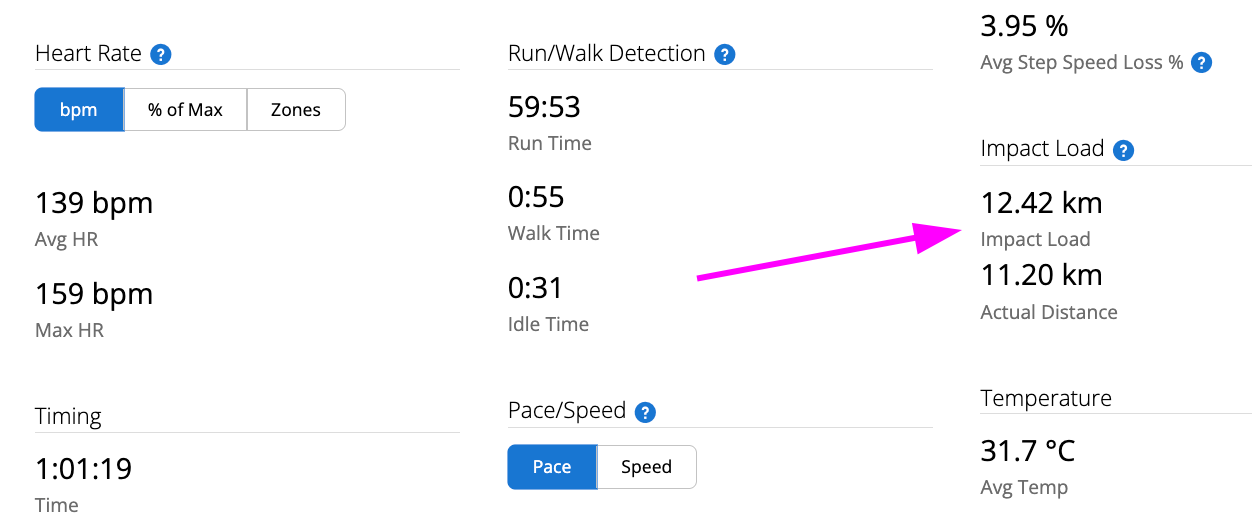1252x524 pixels.
Task: Open the Pace/Speed help icon
Action: (x=646, y=412)
